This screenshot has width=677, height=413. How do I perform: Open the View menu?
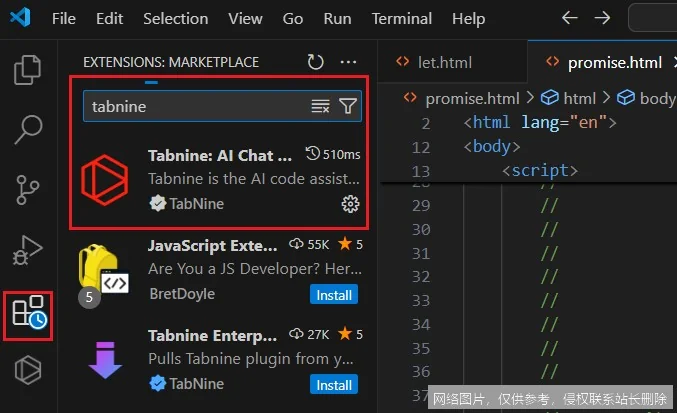tap(245, 19)
